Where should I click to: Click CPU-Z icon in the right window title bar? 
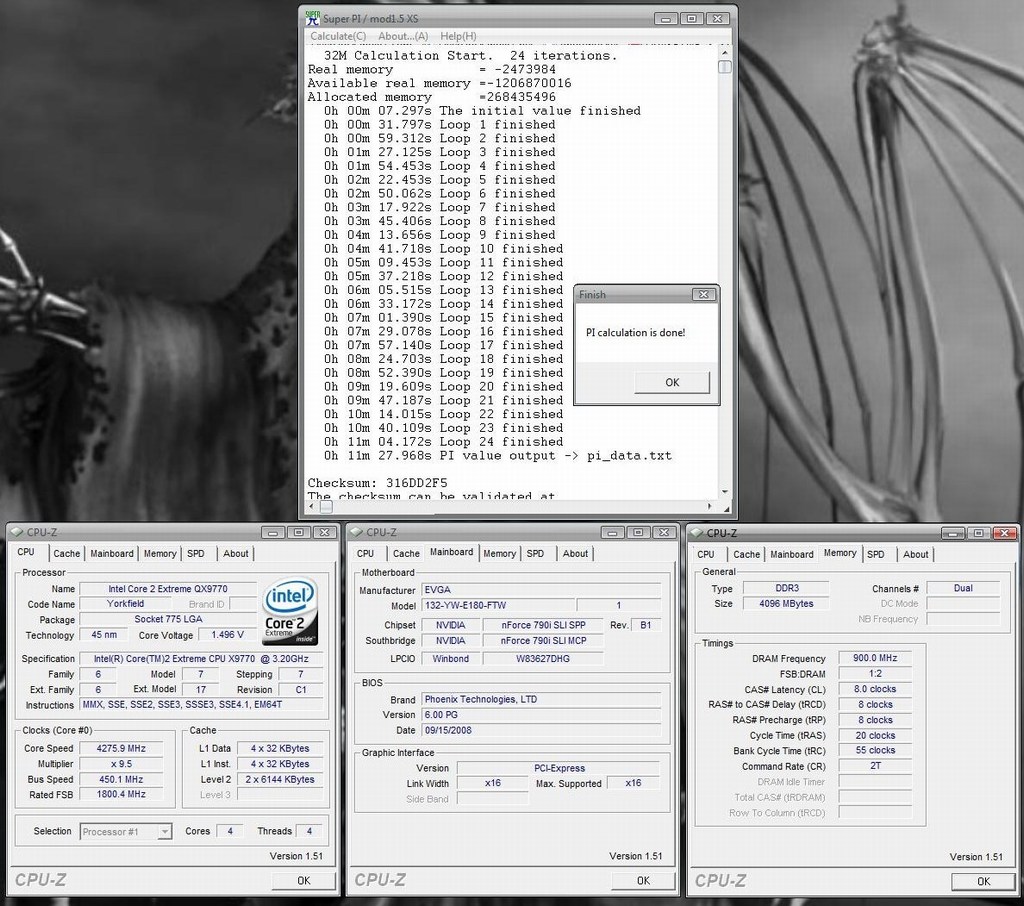click(697, 533)
